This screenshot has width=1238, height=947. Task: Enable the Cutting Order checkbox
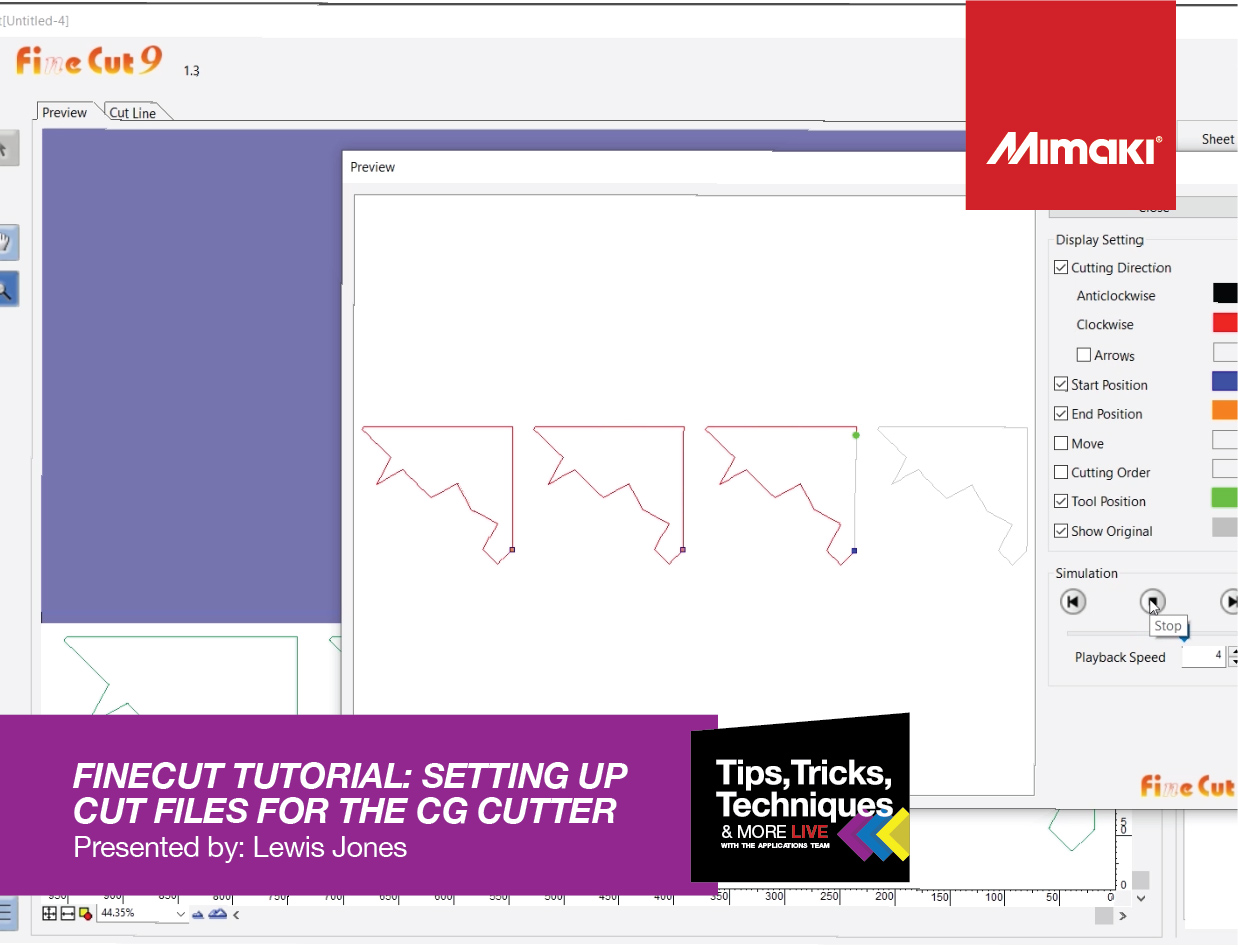click(1061, 472)
